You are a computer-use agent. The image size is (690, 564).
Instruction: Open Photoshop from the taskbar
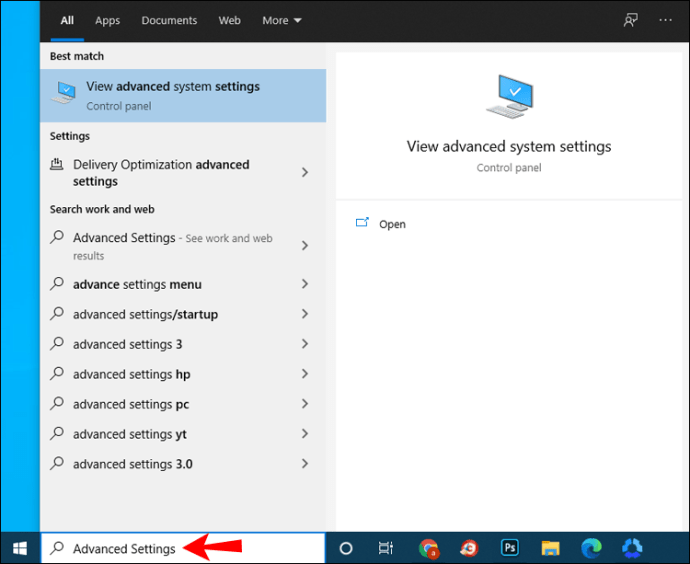click(x=509, y=548)
